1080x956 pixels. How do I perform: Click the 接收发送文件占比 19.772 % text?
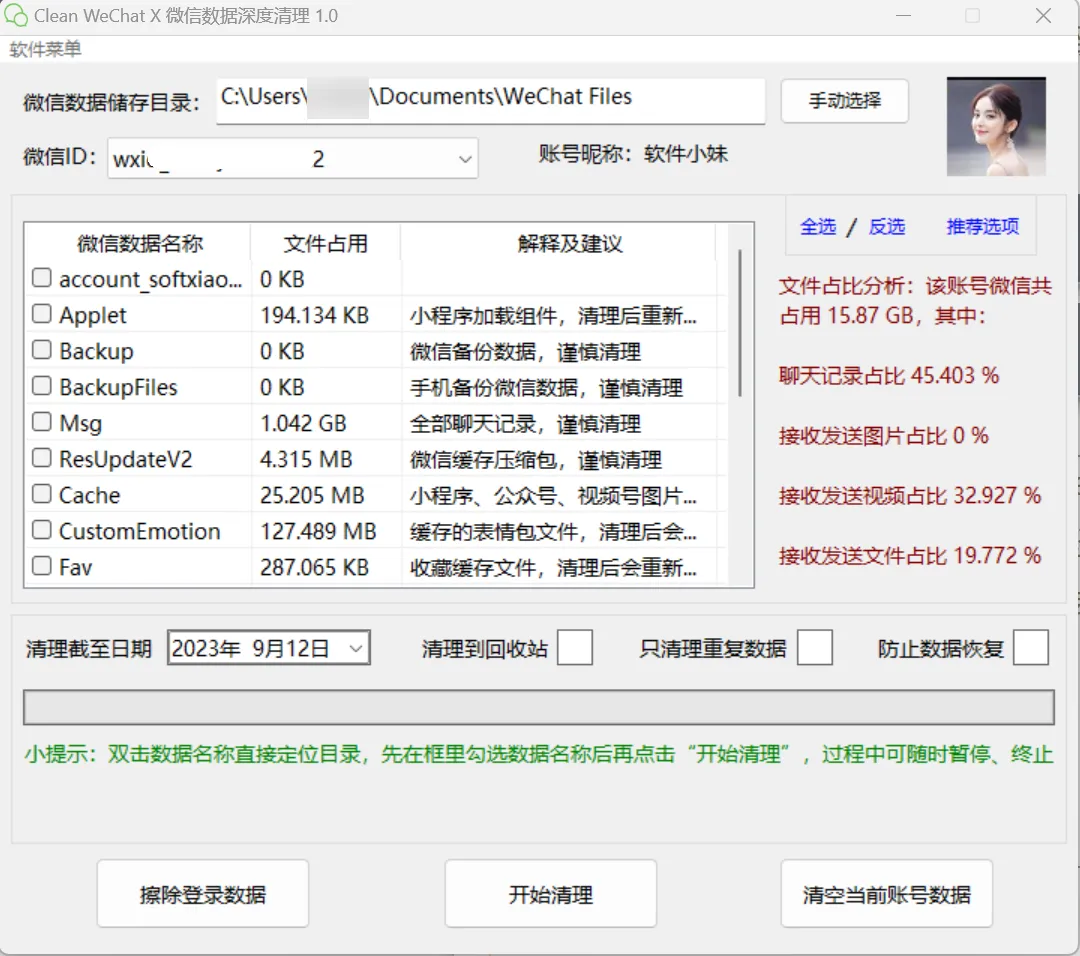910,555
